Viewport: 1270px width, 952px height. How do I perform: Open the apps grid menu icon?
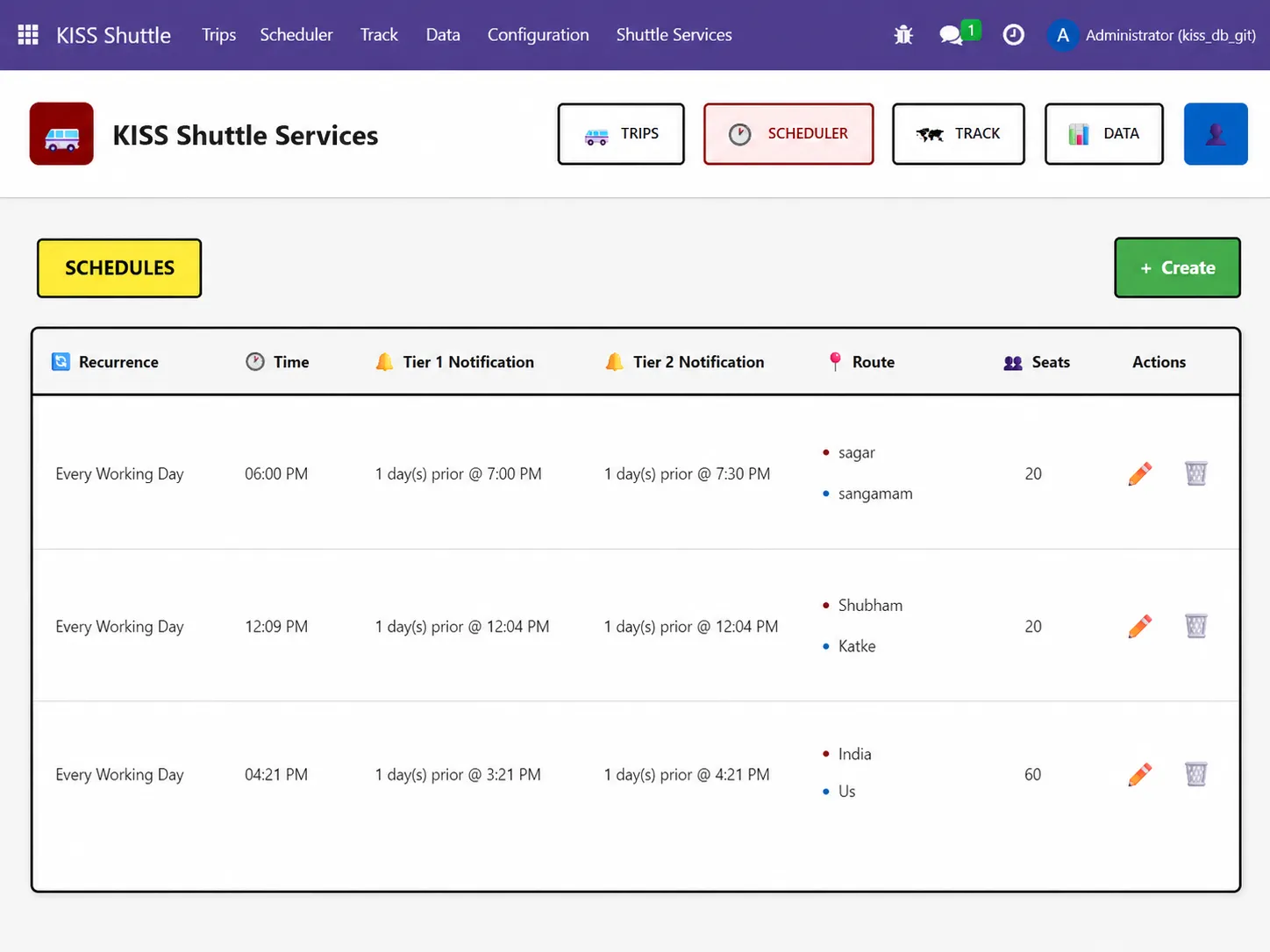pyautogui.click(x=28, y=35)
